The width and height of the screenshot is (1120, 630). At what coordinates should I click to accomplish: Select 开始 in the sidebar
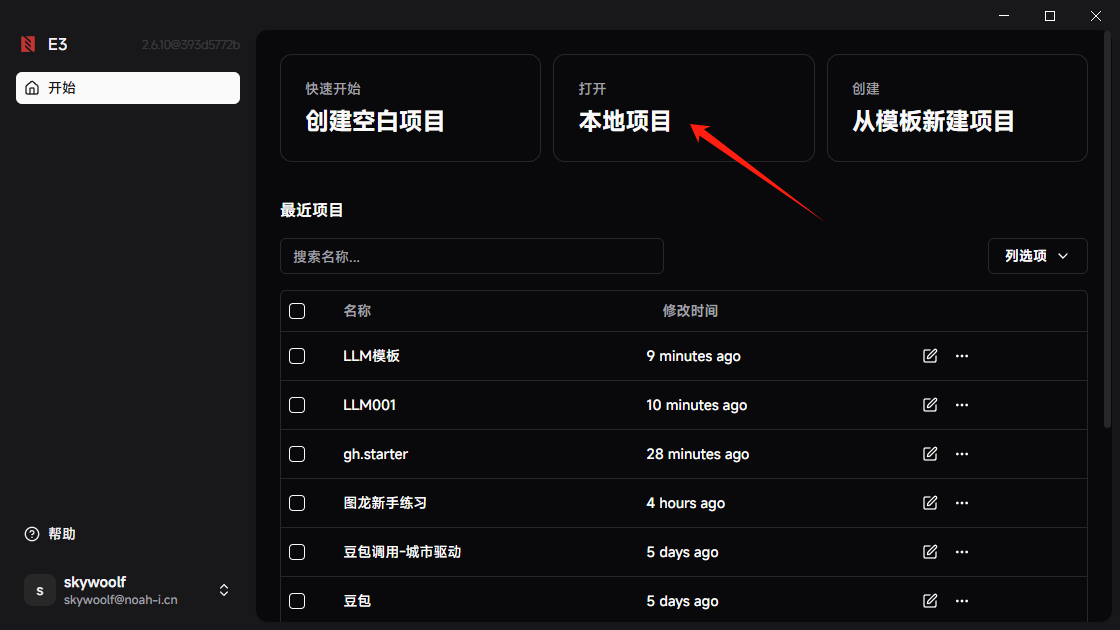coord(128,88)
